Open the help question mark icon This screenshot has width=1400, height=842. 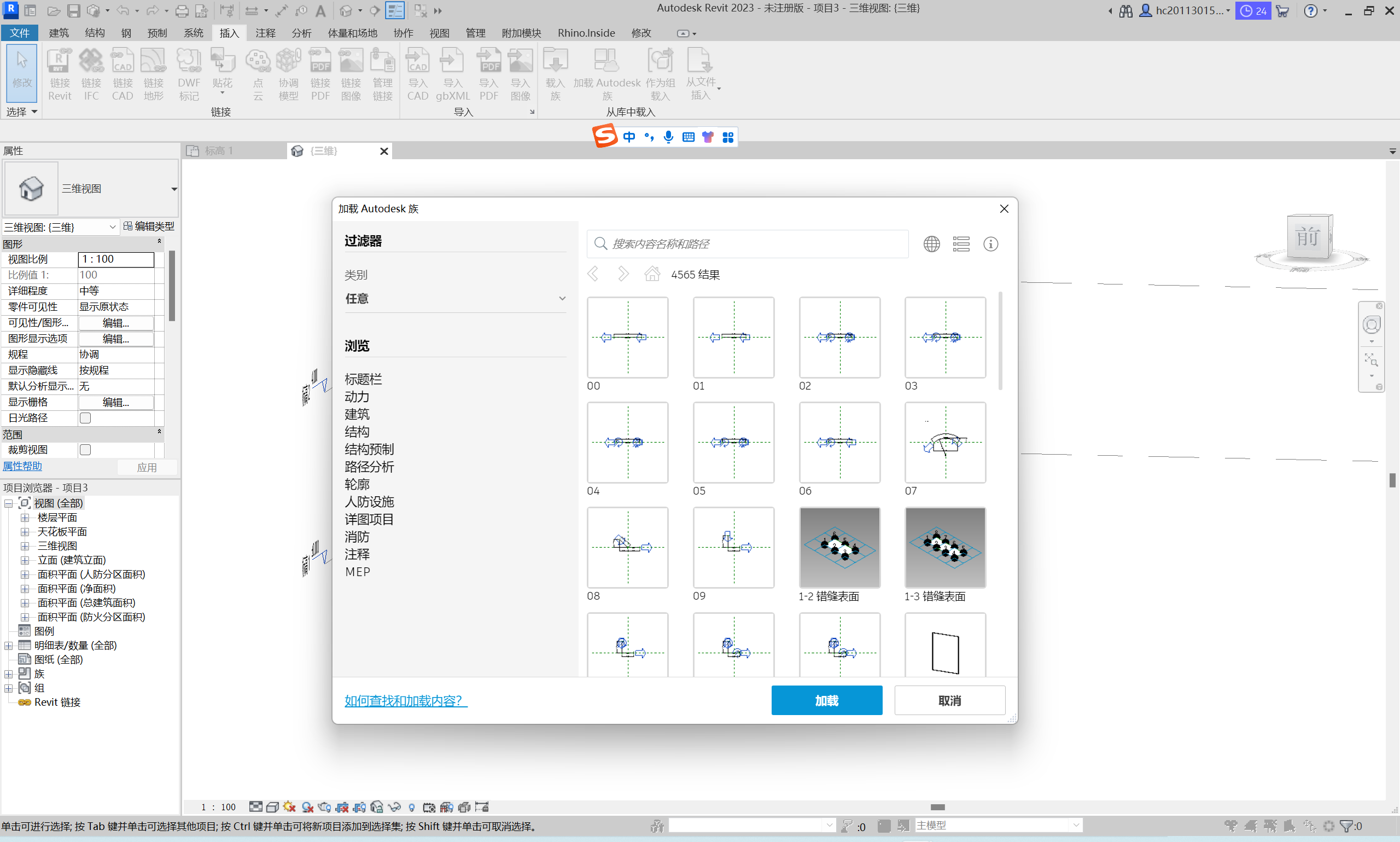click(x=1310, y=10)
